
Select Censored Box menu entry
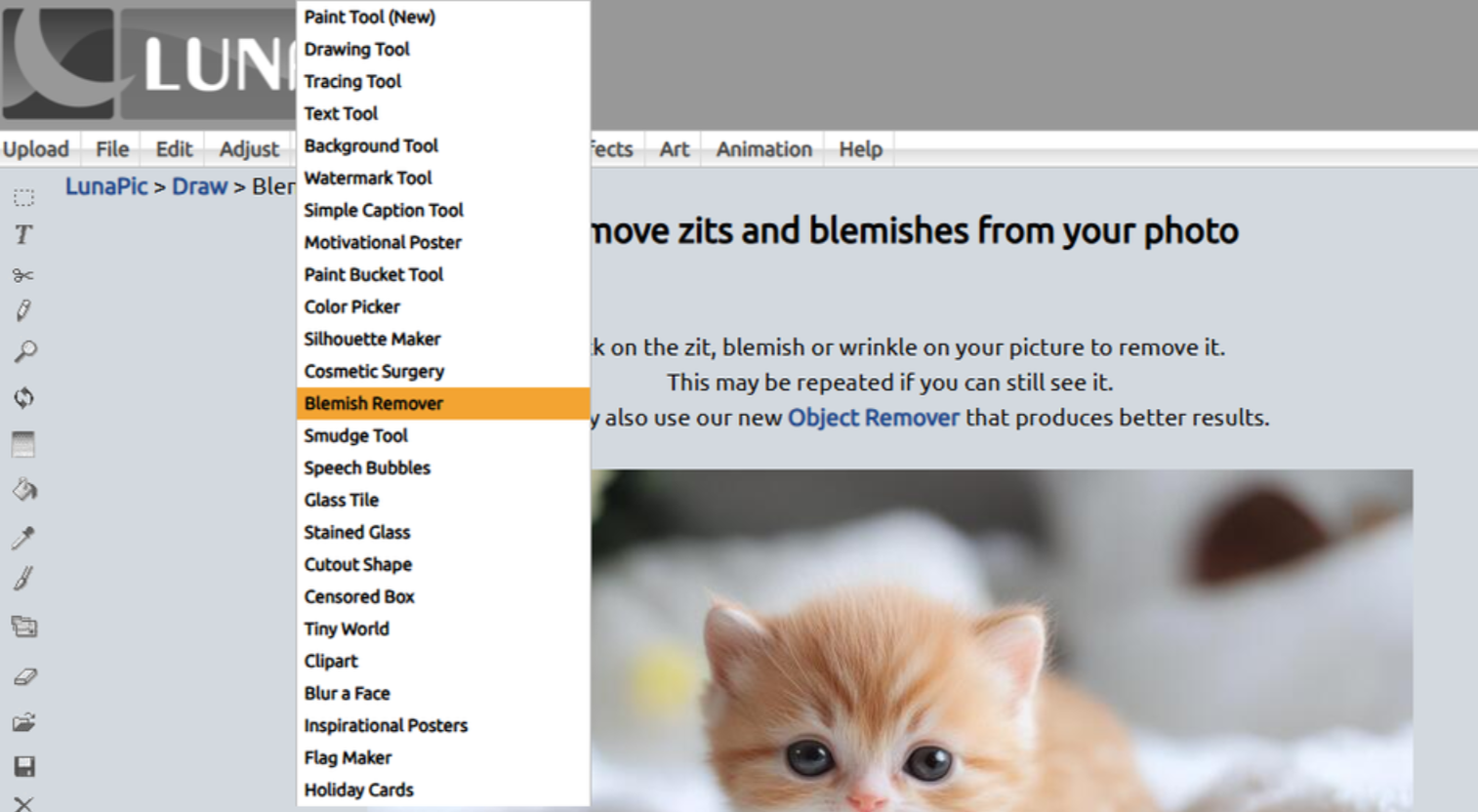[x=443, y=596]
